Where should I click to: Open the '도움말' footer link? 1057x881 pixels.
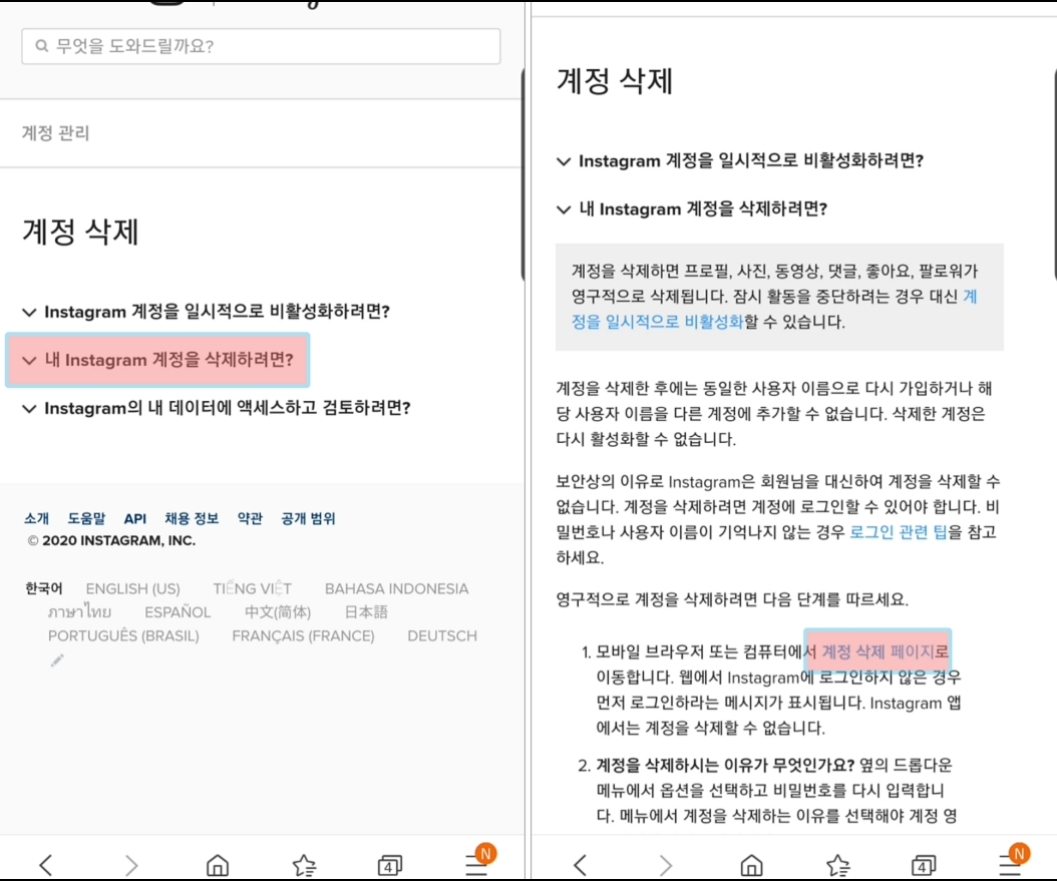coord(86,518)
